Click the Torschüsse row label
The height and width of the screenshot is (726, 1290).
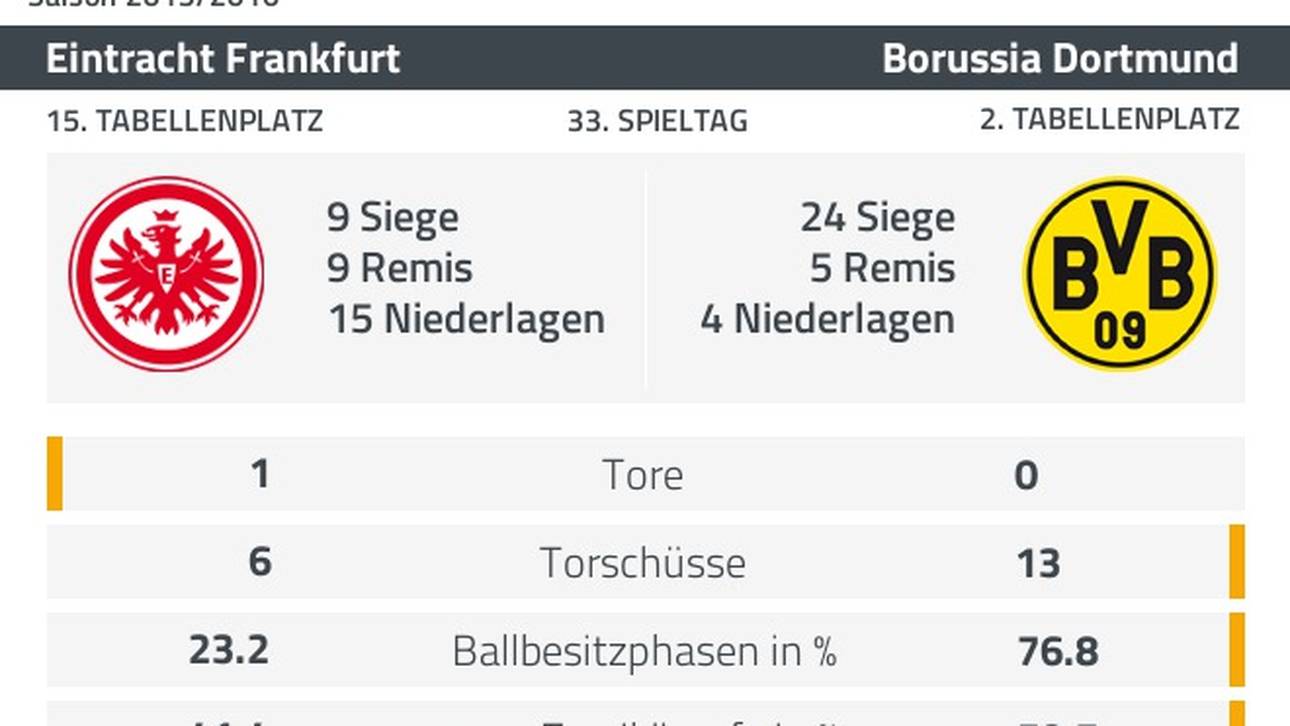tap(643, 563)
